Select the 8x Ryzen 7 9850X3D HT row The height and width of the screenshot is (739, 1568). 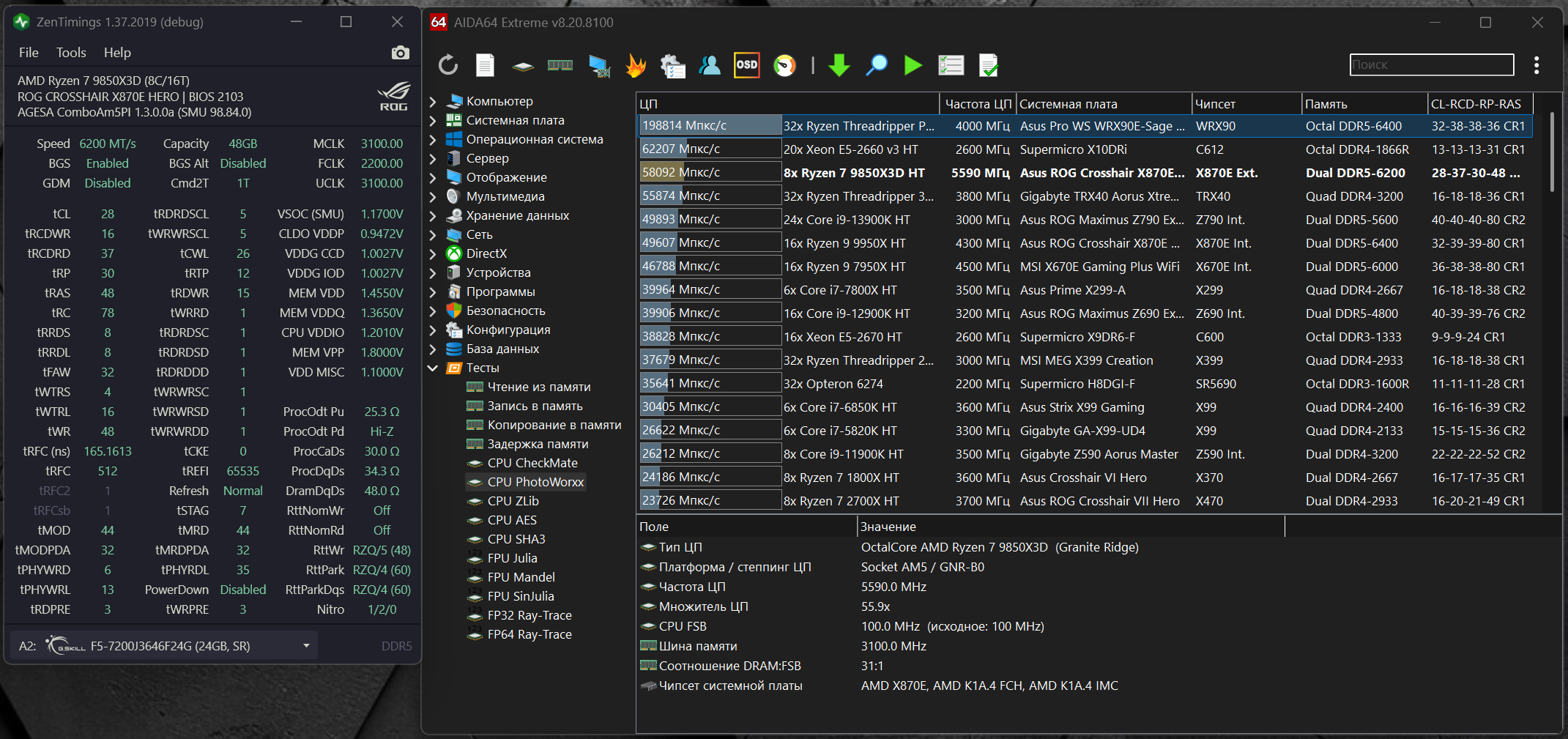[1085, 173]
